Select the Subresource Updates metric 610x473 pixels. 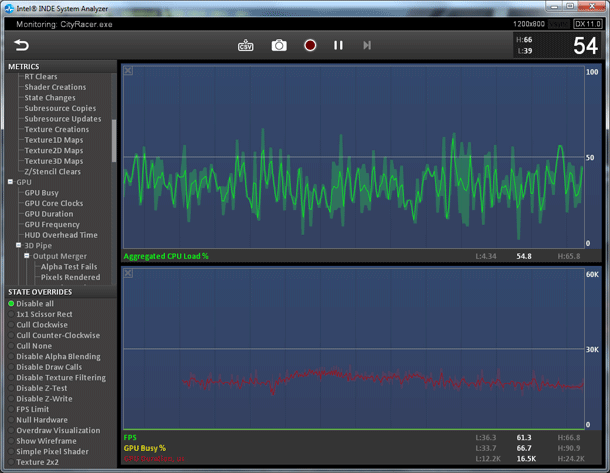click(x=63, y=119)
